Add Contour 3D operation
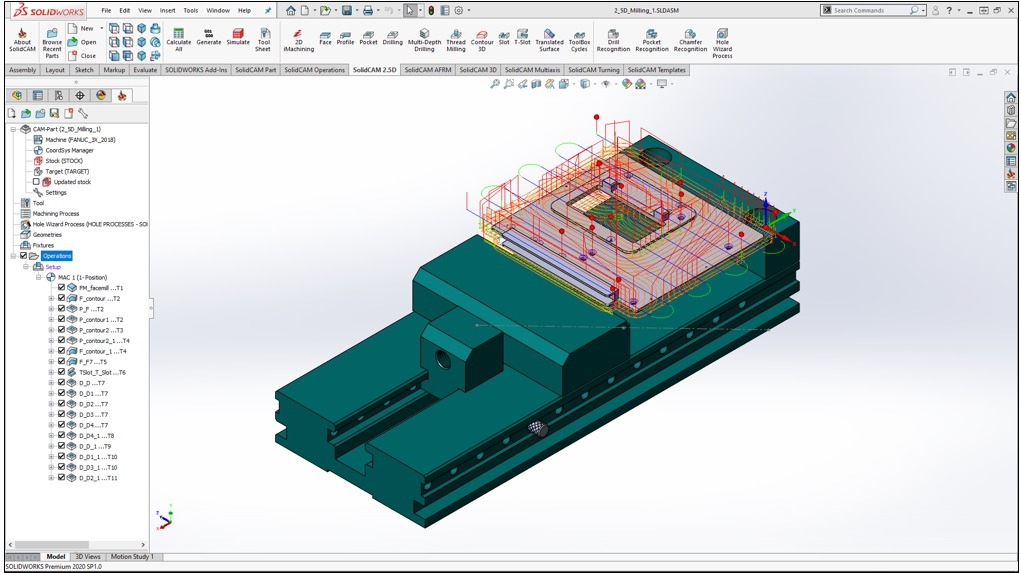Viewport: 1021px width, 573px height. tap(482, 40)
